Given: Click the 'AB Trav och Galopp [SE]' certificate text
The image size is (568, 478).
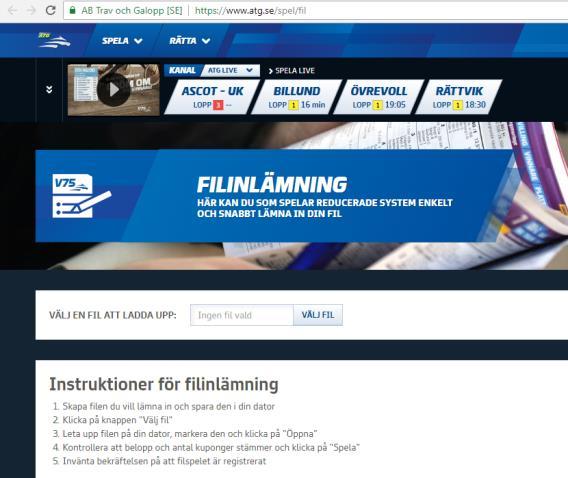Looking at the screenshot, I should tap(132, 11).
